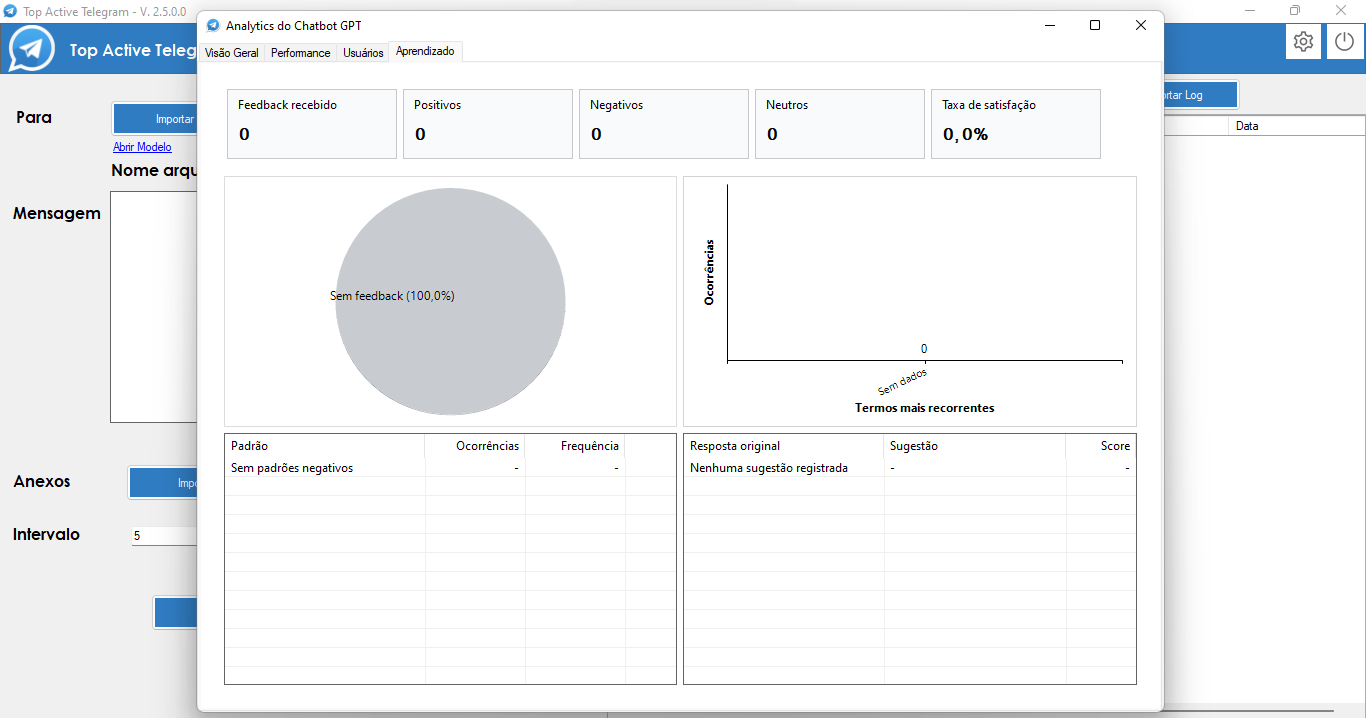
Task: Select the Nenhuma sugestão registrada row
Action: [x=769, y=468]
